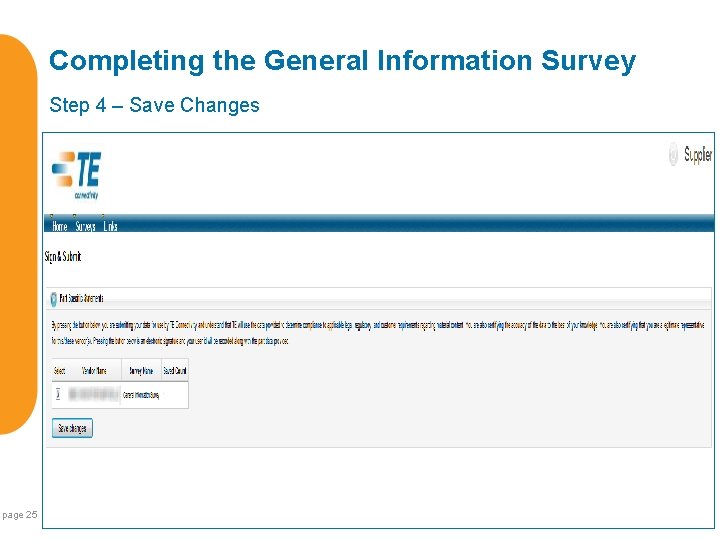The image size is (720, 540).
Task: Click the page 25 label
Action: pyautogui.click(x=19, y=515)
